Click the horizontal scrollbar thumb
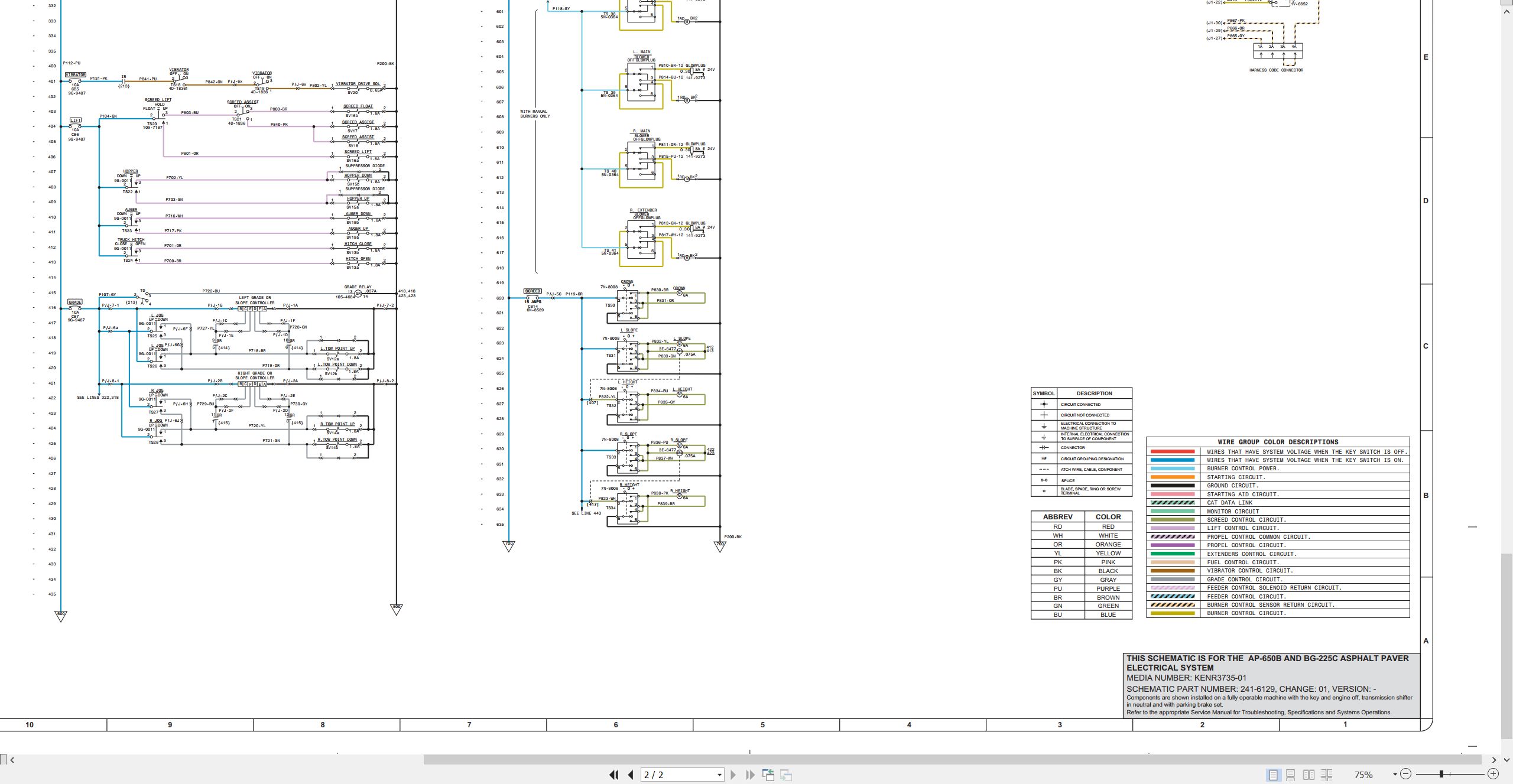The width and height of the screenshot is (1513, 784). pos(953,760)
